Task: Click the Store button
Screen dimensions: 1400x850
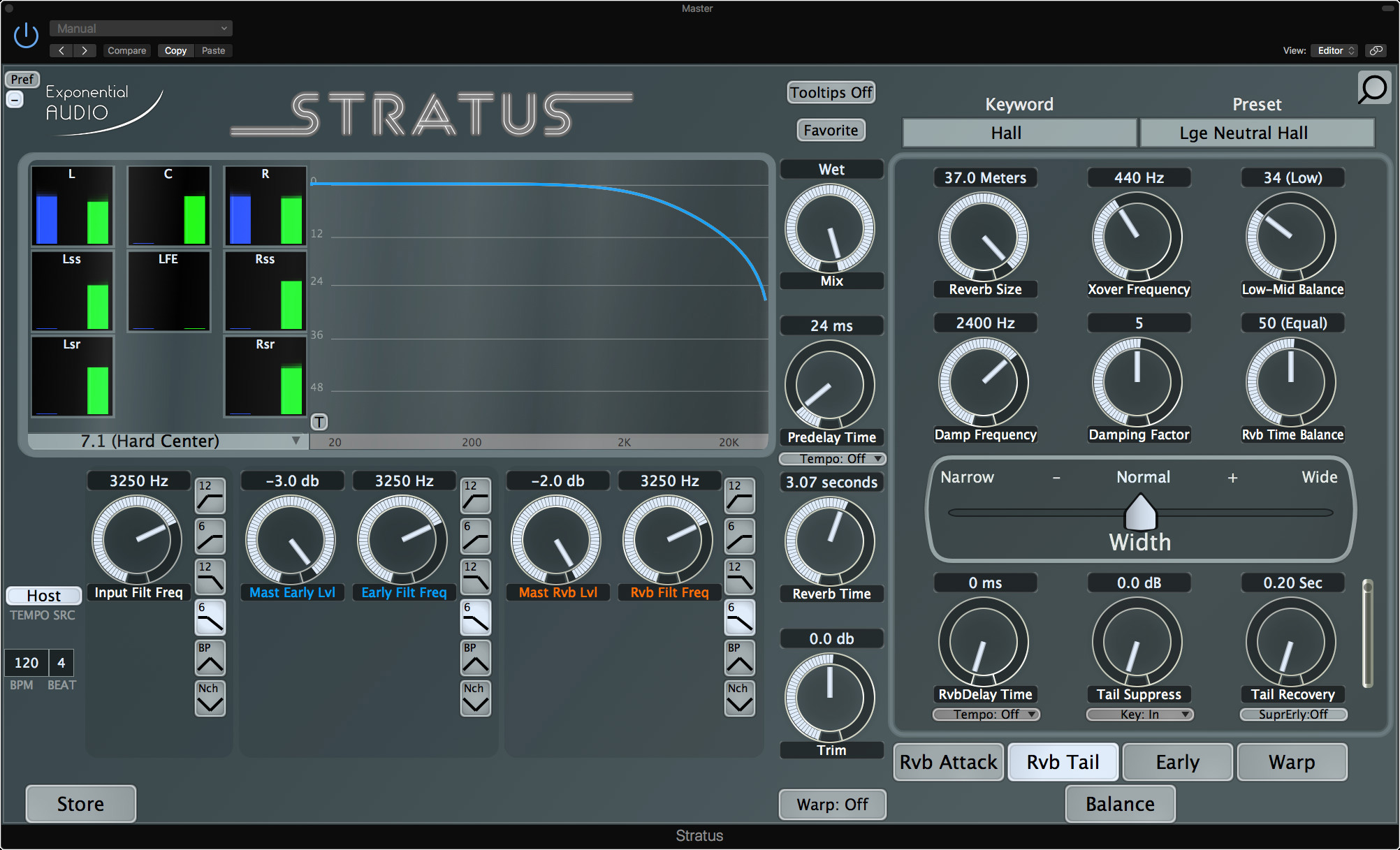Action: 80,804
